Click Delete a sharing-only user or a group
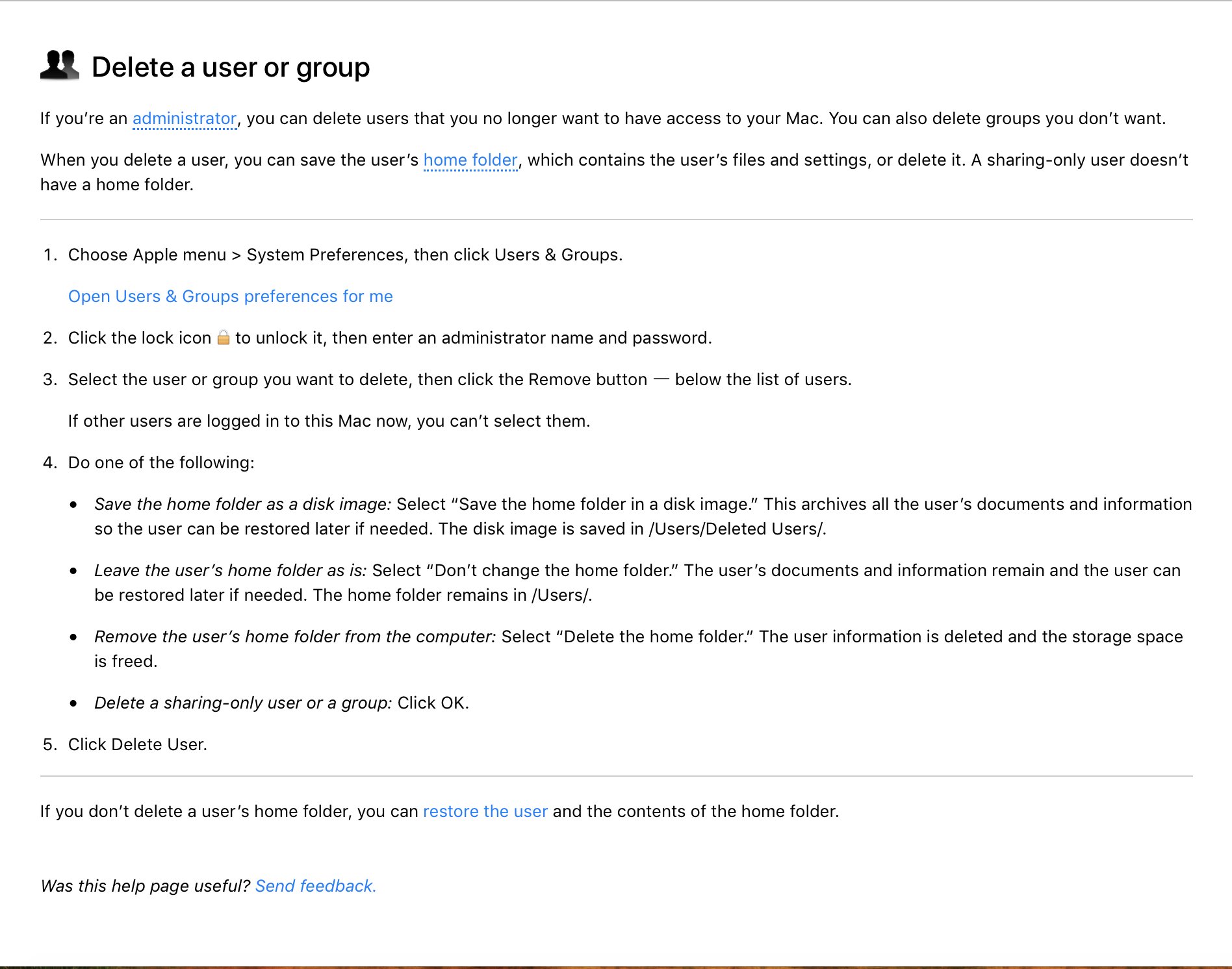Image resolution: width=1232 pixels, height=969 pixels. pyautogui.click(x=243, y=703)
